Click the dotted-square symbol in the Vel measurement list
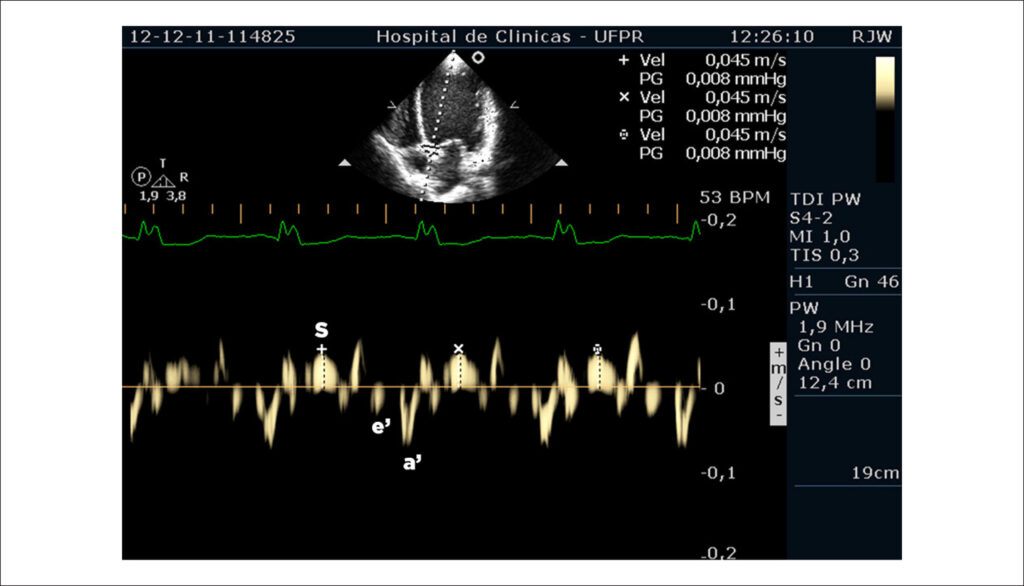 pyautogui.click(x=624, y=135)
